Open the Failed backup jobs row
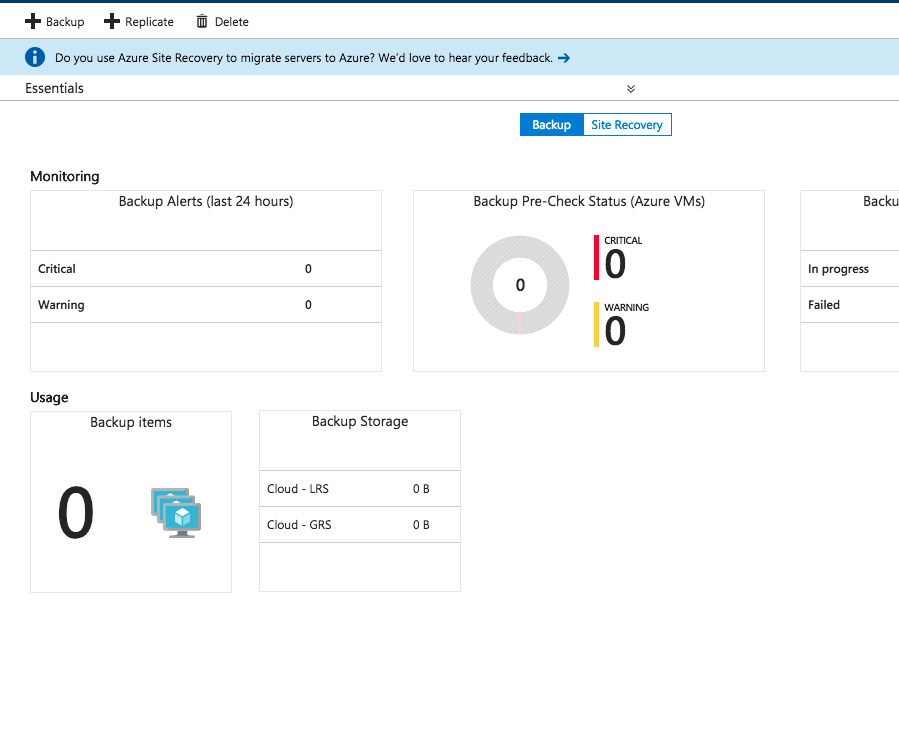The width and height of the screenshot is (899, 755). 850,304
